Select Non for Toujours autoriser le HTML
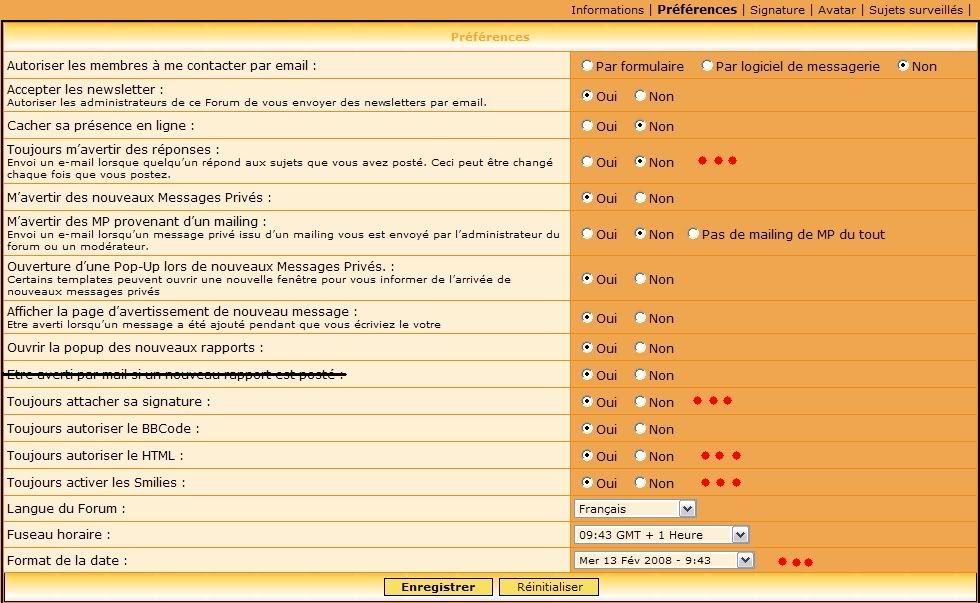The image size is (980, 603). pos(640,456)
